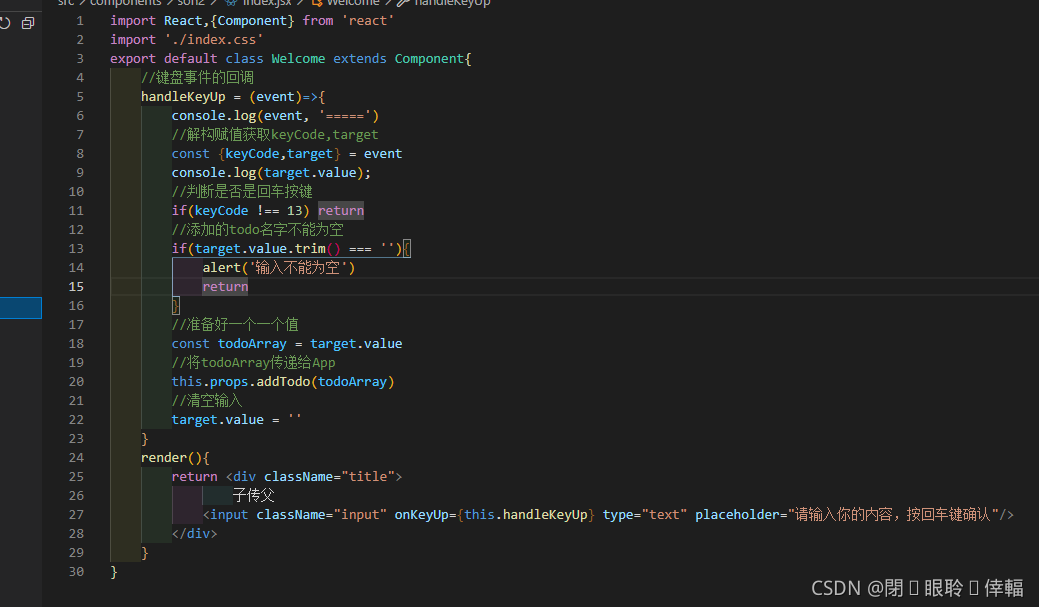1039x607 pixels.
Task: Click the comment '//清空输入'
Action: (207, 401)
